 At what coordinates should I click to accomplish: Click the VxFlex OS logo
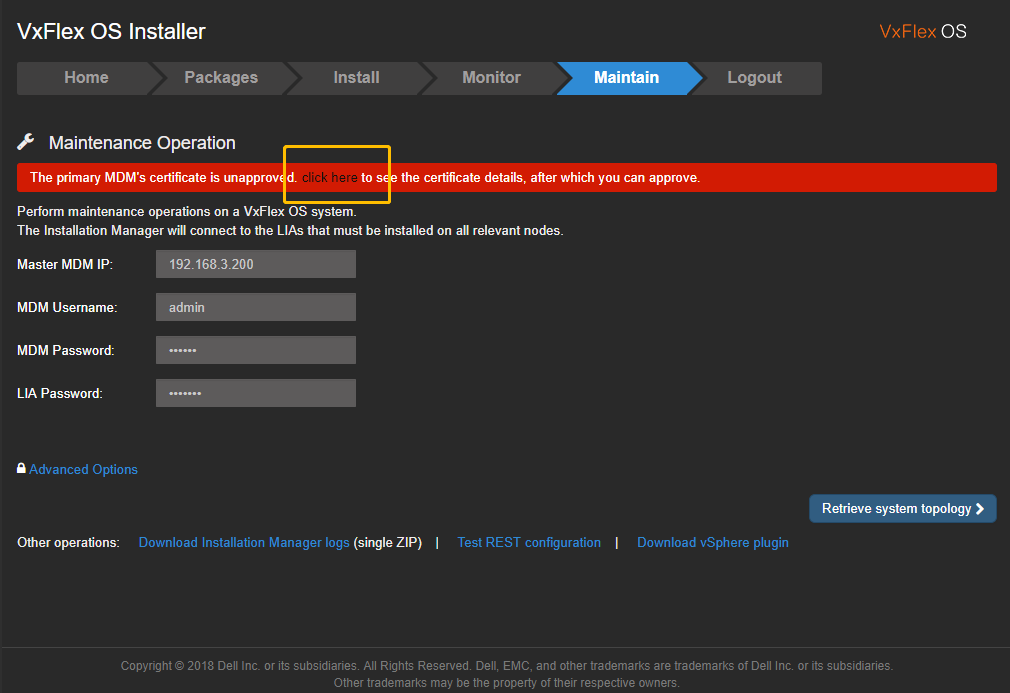click(922, 32)
